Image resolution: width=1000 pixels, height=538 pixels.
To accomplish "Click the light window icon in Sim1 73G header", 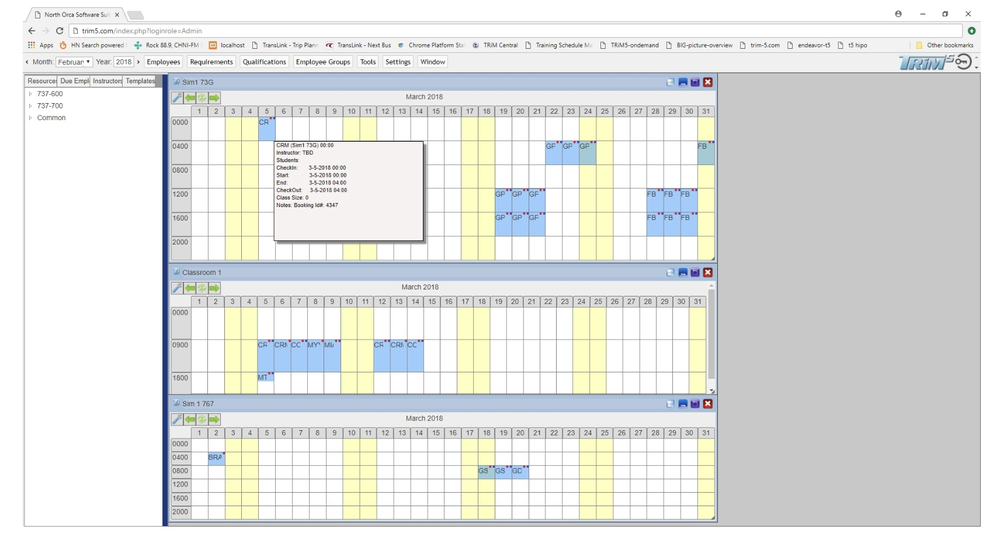I will (670, 82).
